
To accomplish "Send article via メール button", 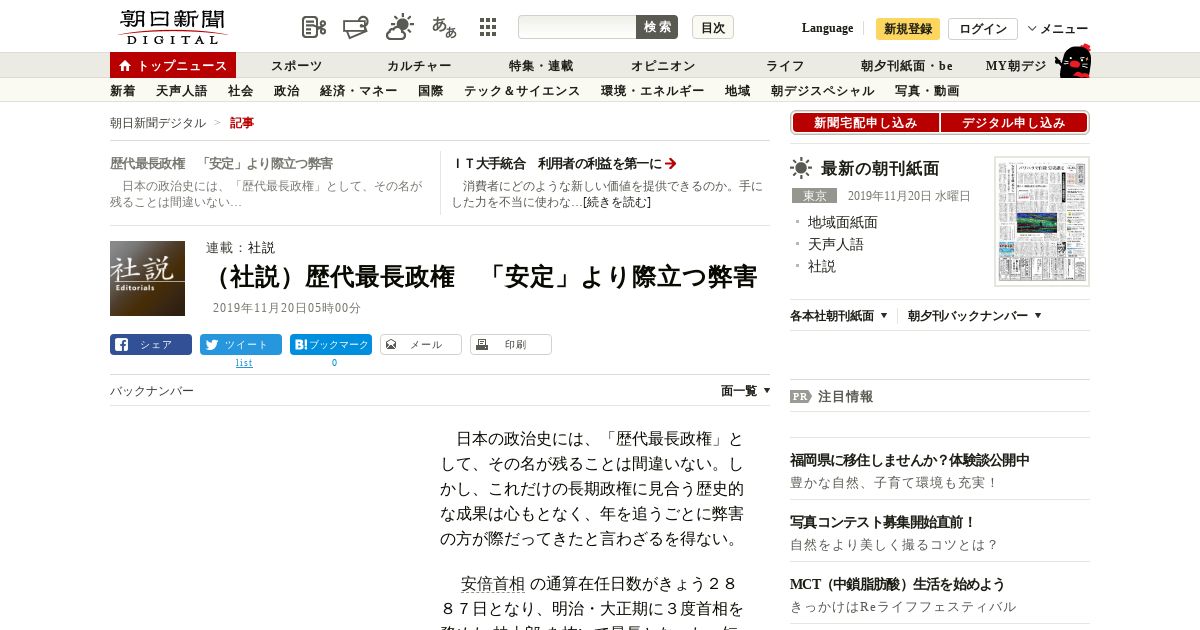I will 421,345.
